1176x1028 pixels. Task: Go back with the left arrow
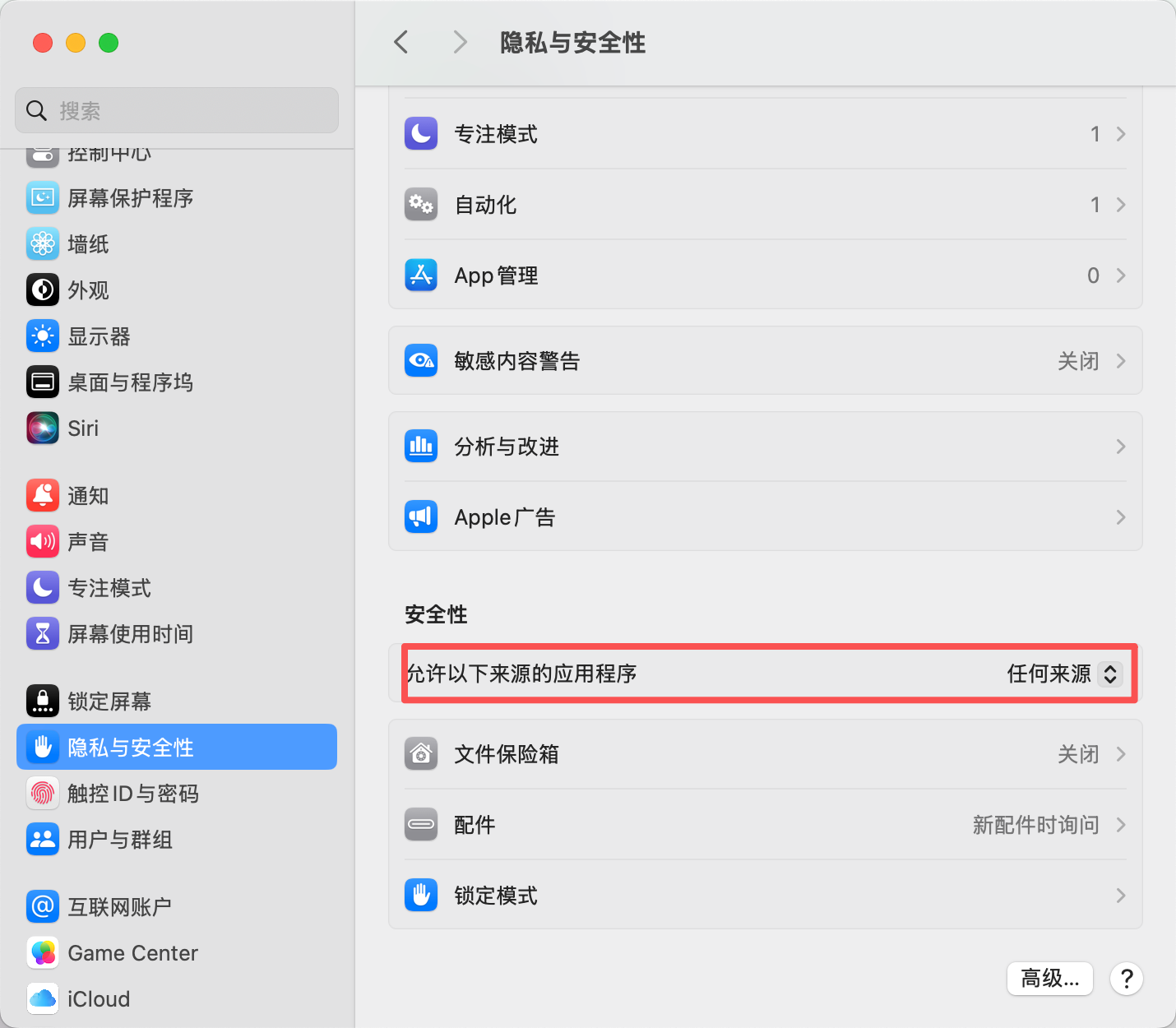[x=401, y=42]
